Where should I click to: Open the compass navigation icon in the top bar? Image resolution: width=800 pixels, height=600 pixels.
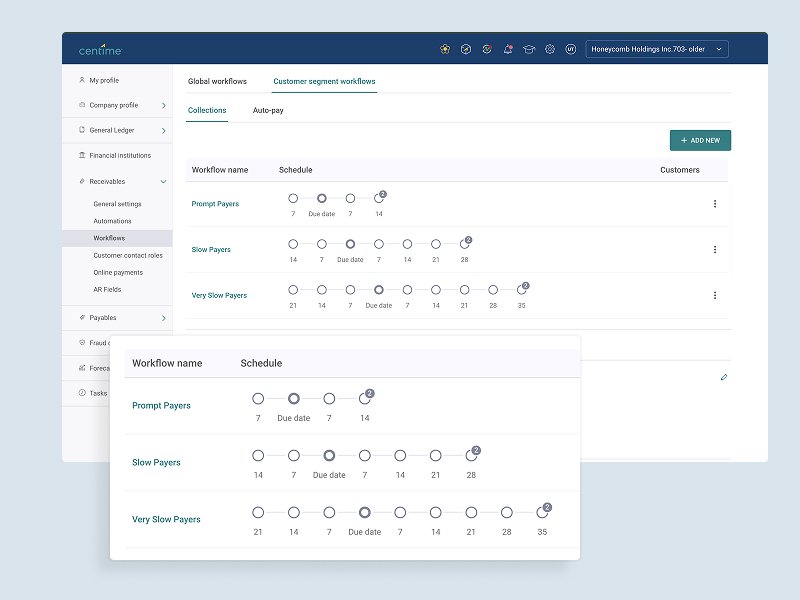466,48
